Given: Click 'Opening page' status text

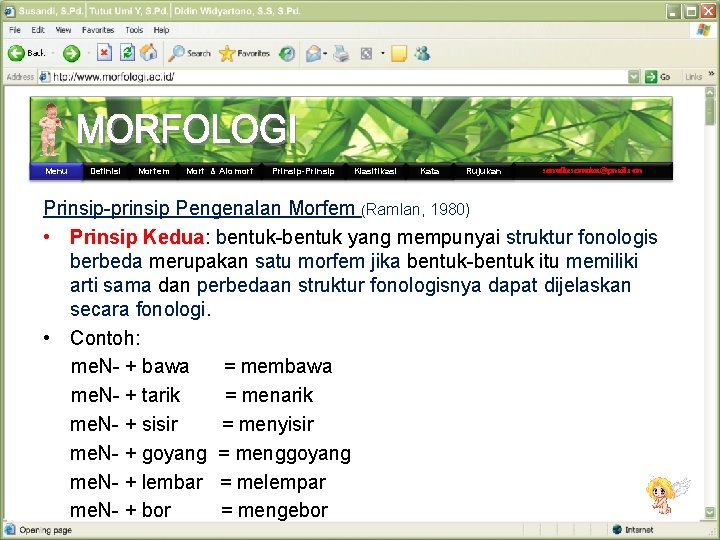Looking at the screenshot, I should [x=45, y=530].
